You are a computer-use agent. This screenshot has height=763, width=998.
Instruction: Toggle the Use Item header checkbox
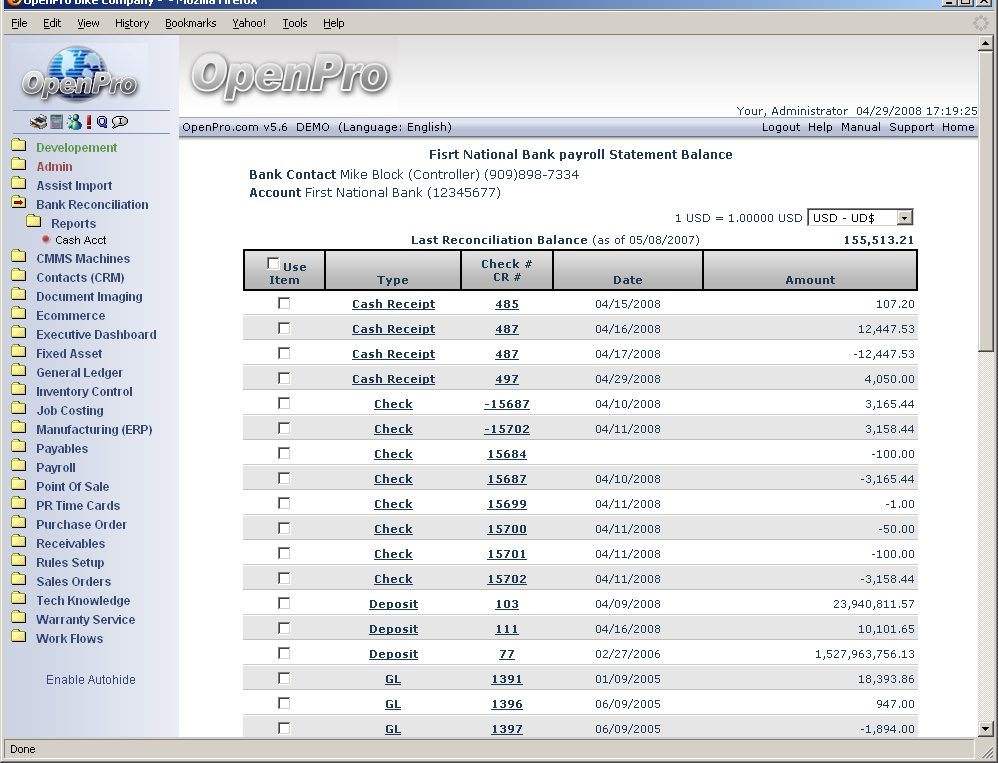coord(273,264)
